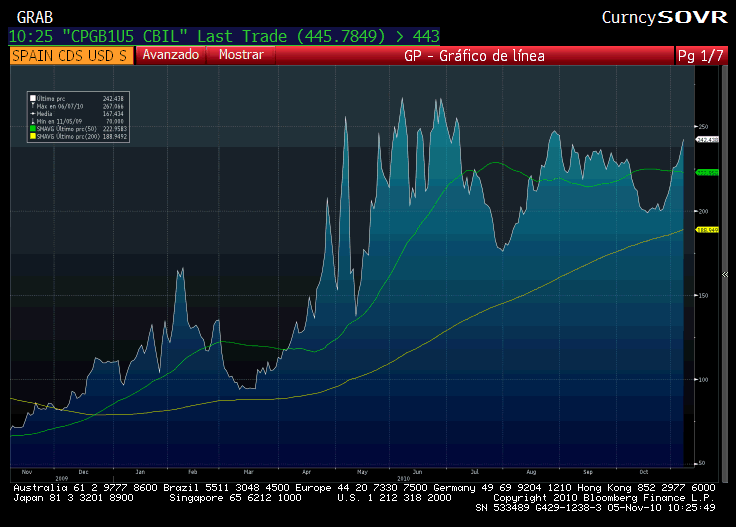
Task: Click the Mín marker icon in legend
Action: click(33, 121)
